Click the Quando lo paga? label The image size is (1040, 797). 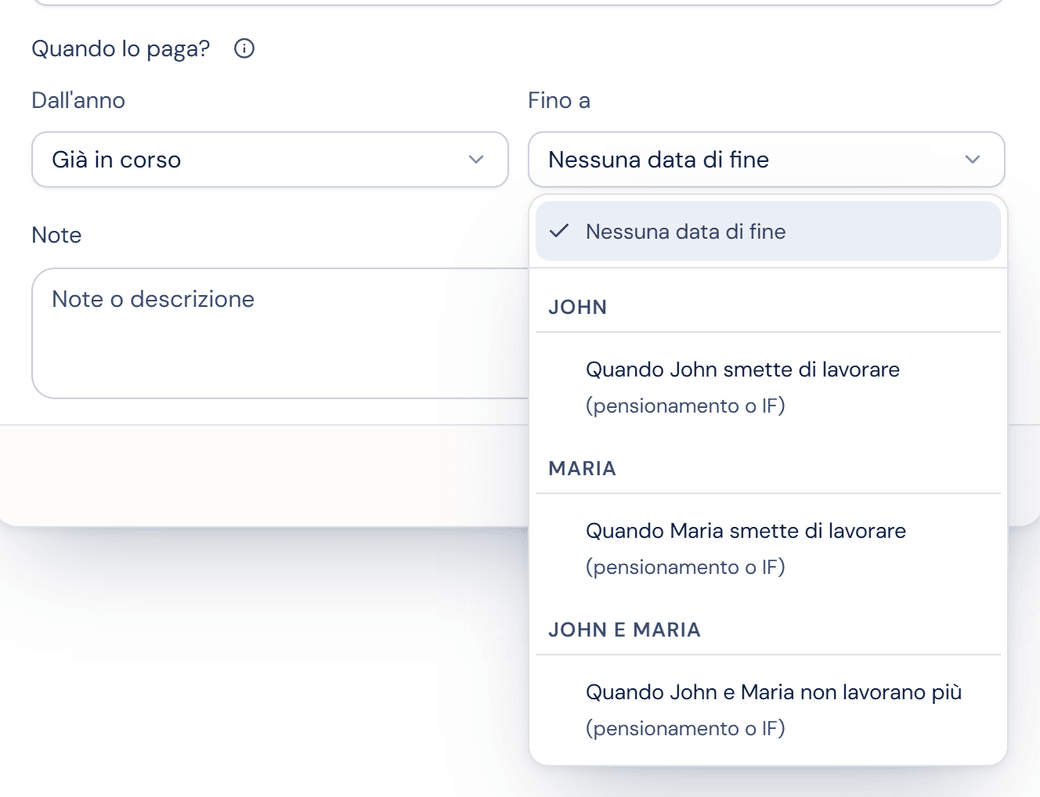(x=121, y=49)
